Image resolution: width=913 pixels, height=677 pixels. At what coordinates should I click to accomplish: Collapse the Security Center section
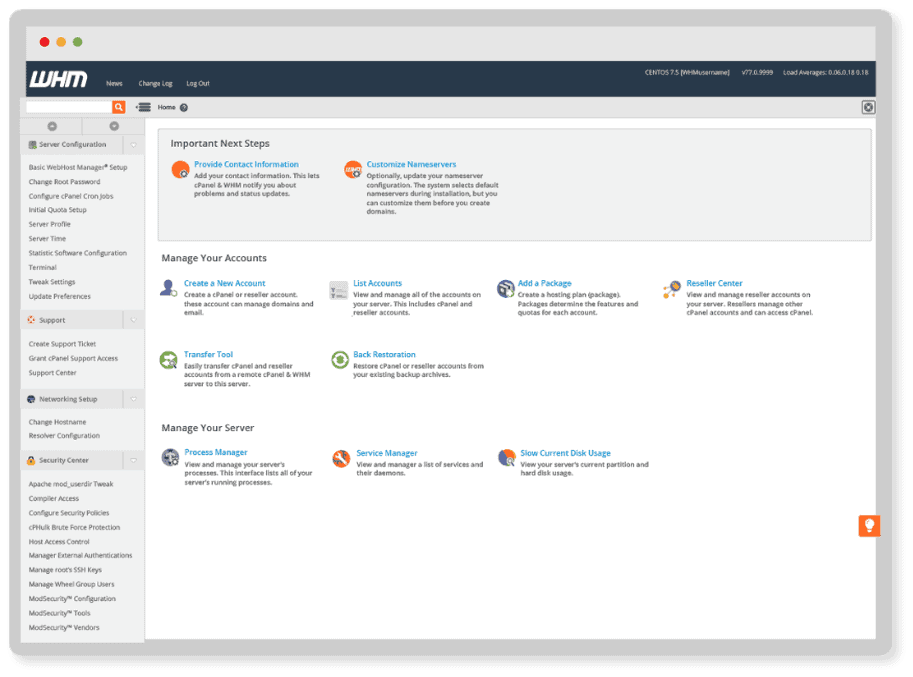coord(133,461)
